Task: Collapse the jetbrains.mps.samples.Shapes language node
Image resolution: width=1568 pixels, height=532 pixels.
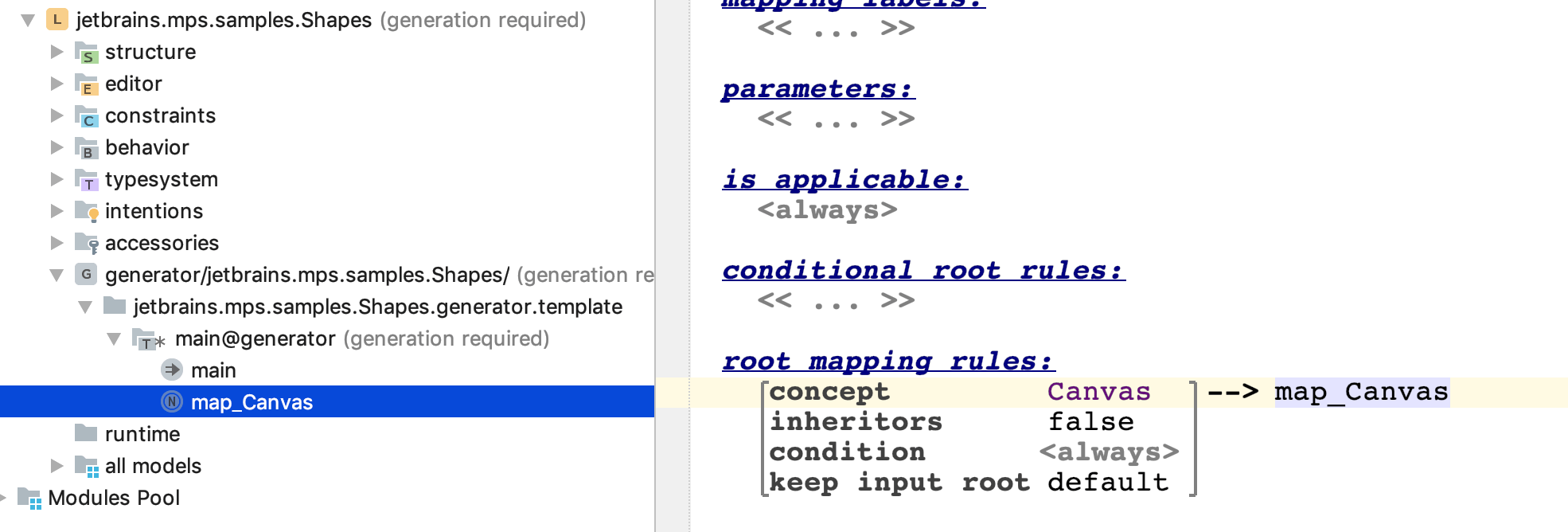Action: click(x=28, y=20)
